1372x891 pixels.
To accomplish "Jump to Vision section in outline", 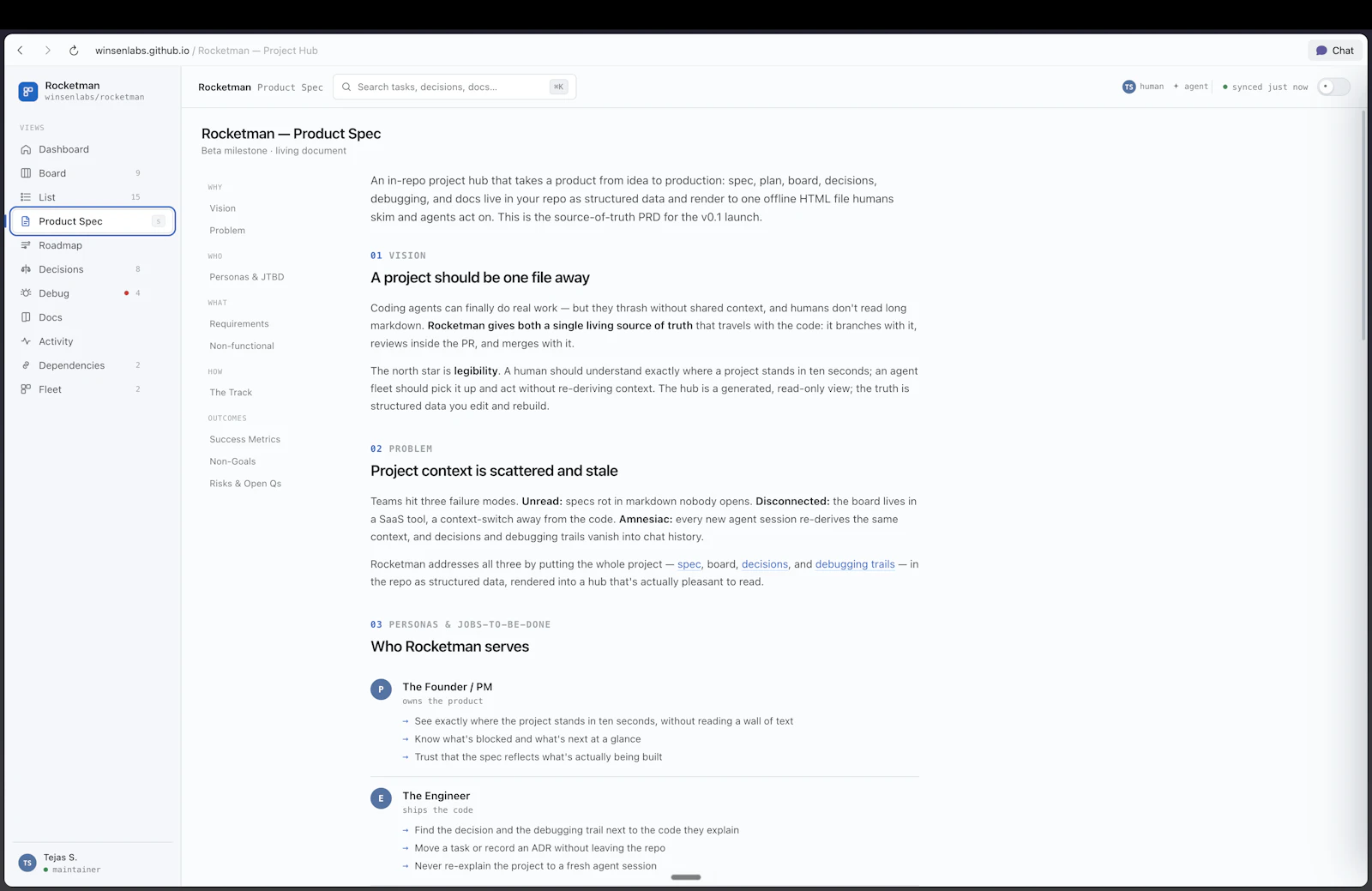I will tap(223, 208).
